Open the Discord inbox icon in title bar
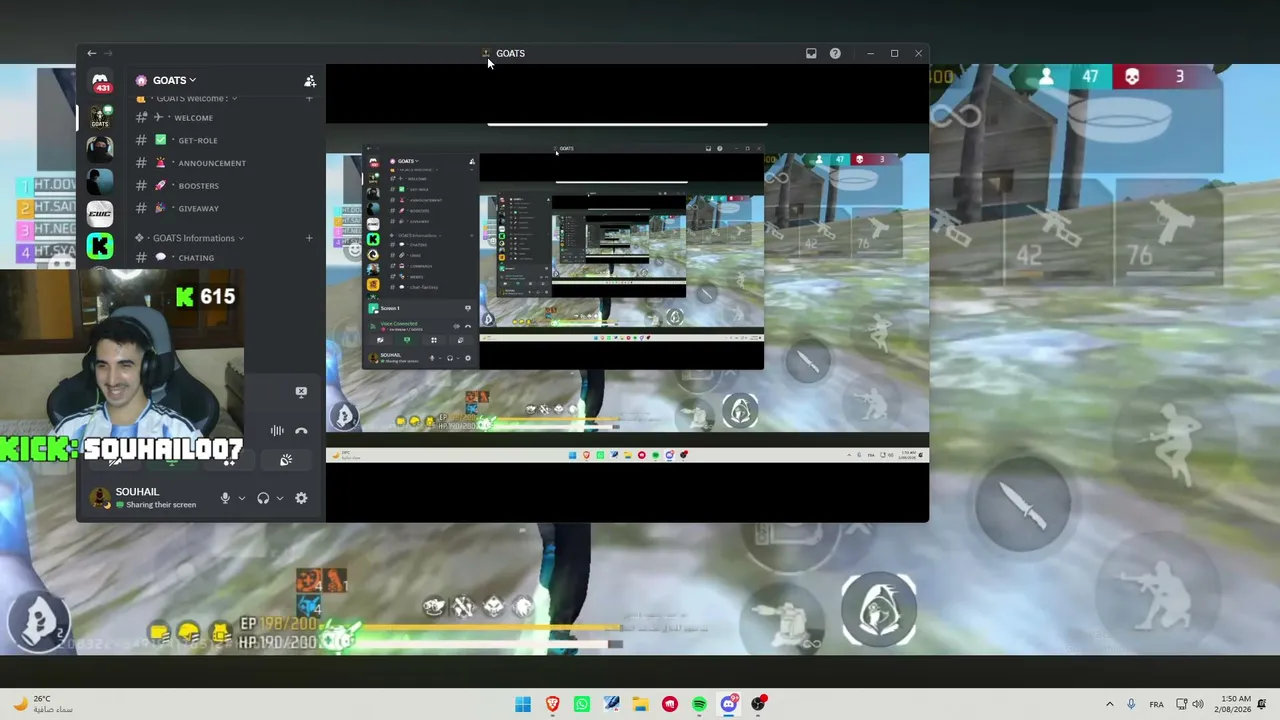This screenshot has height=720, width=1280. coord(811,53)
